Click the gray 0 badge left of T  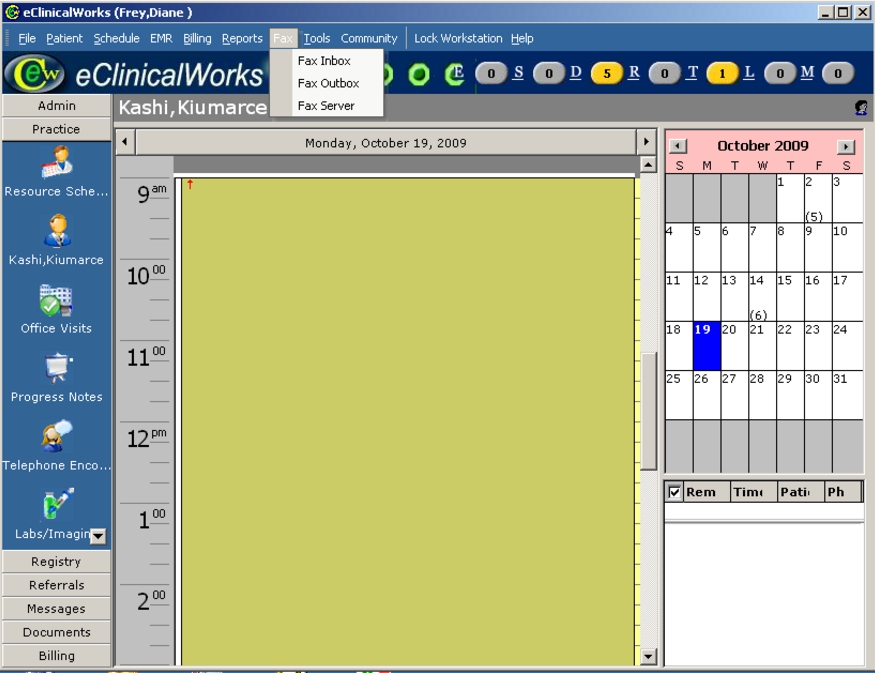[665, 73]
